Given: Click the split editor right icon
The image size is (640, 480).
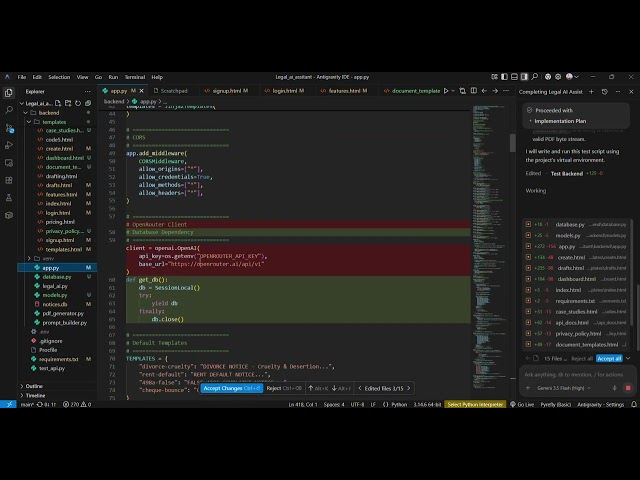Looking at the screenshot, I should point(473,91).
